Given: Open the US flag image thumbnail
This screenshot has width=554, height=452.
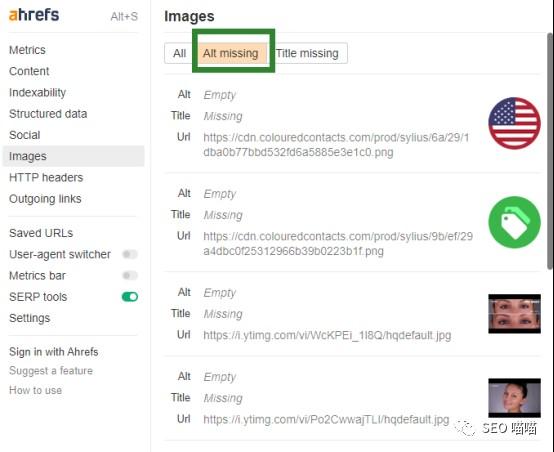Looking at the screenshot, I should tap(514, 123).
